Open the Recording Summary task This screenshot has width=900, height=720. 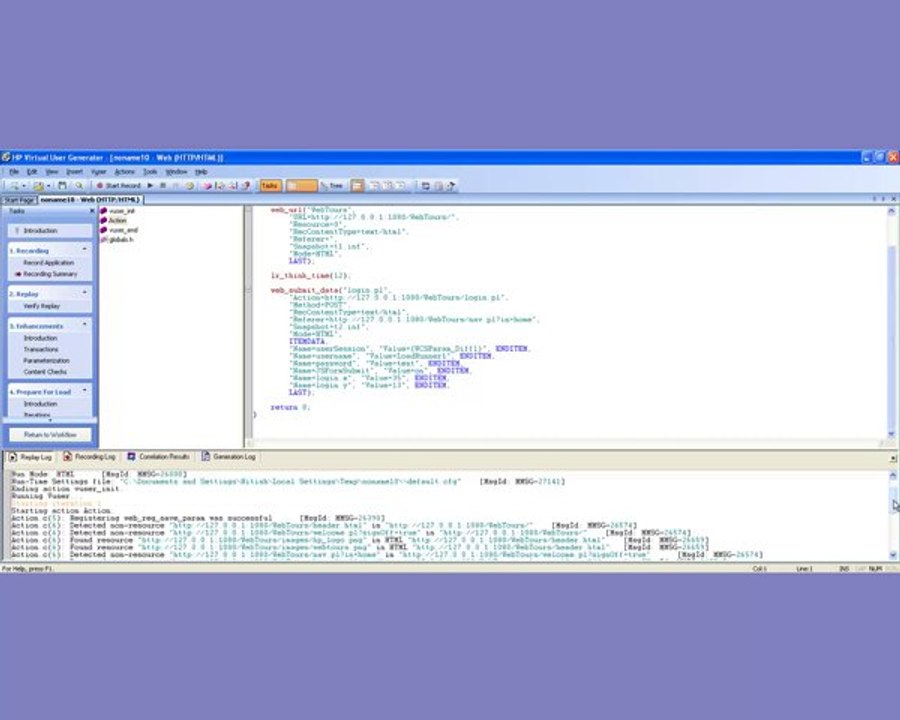point(50,274)
